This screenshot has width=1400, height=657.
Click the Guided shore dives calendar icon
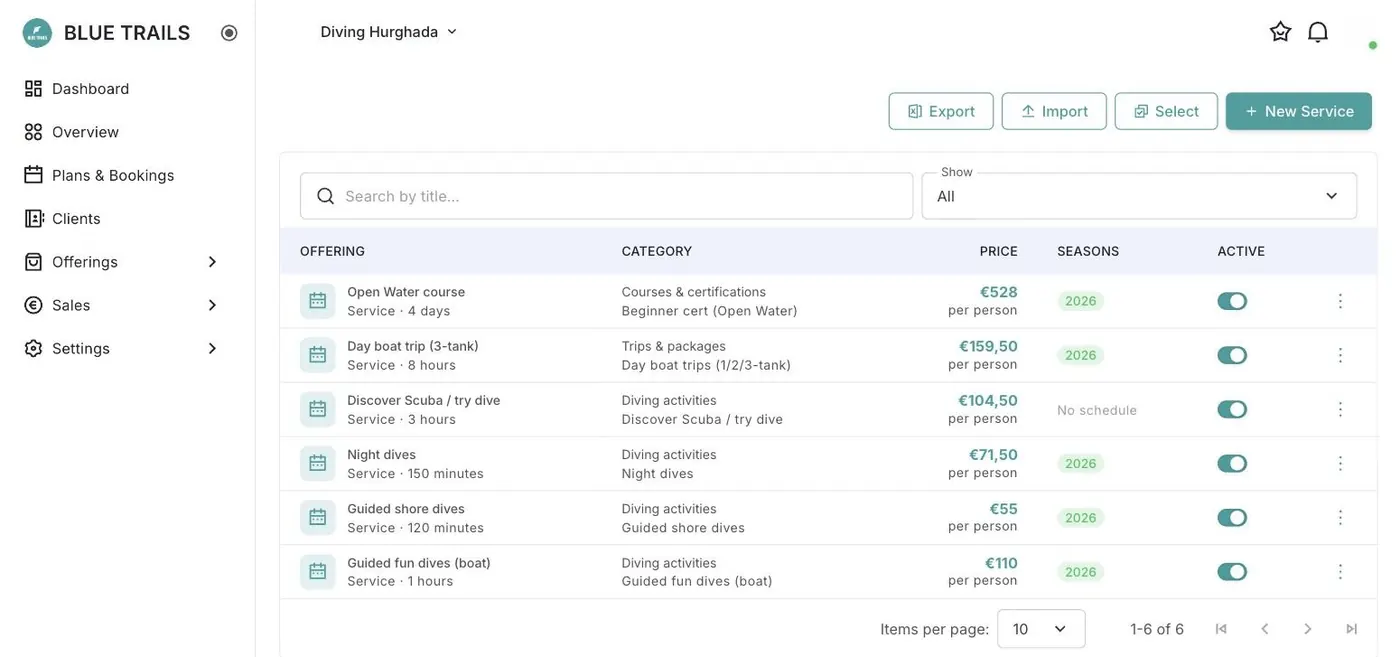(x=318, y=517)
